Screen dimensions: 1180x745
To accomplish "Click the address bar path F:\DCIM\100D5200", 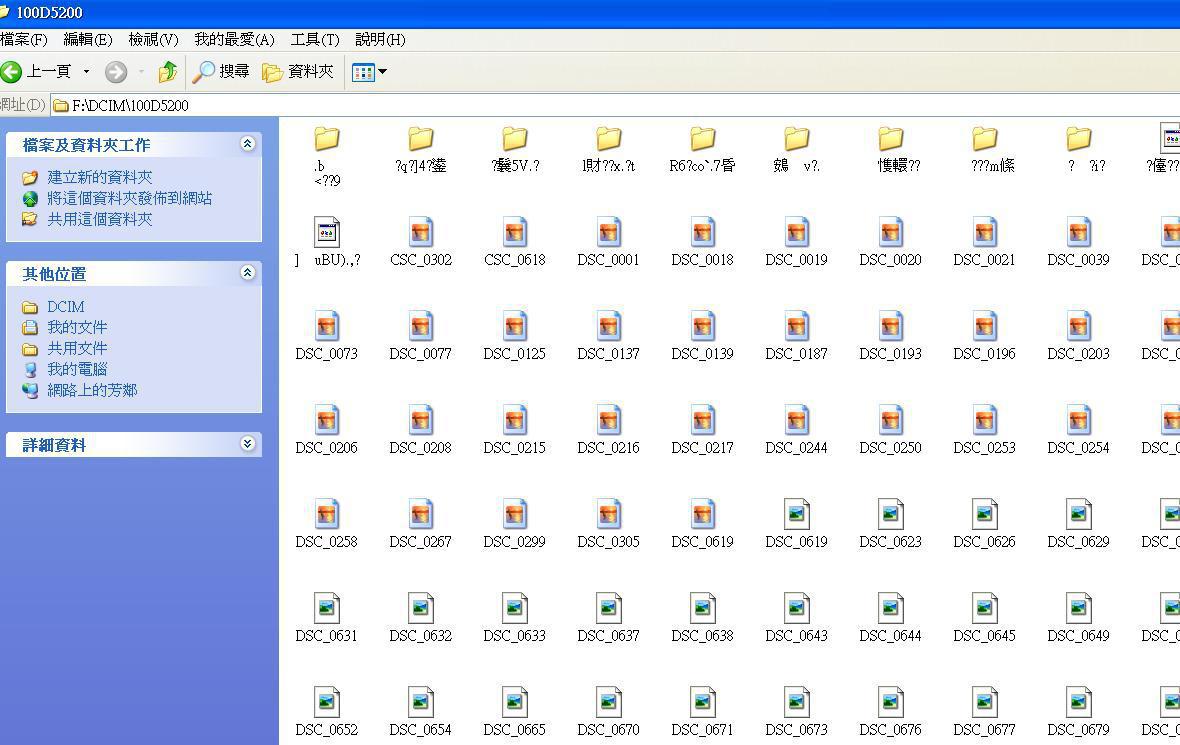I will point(130,105).
